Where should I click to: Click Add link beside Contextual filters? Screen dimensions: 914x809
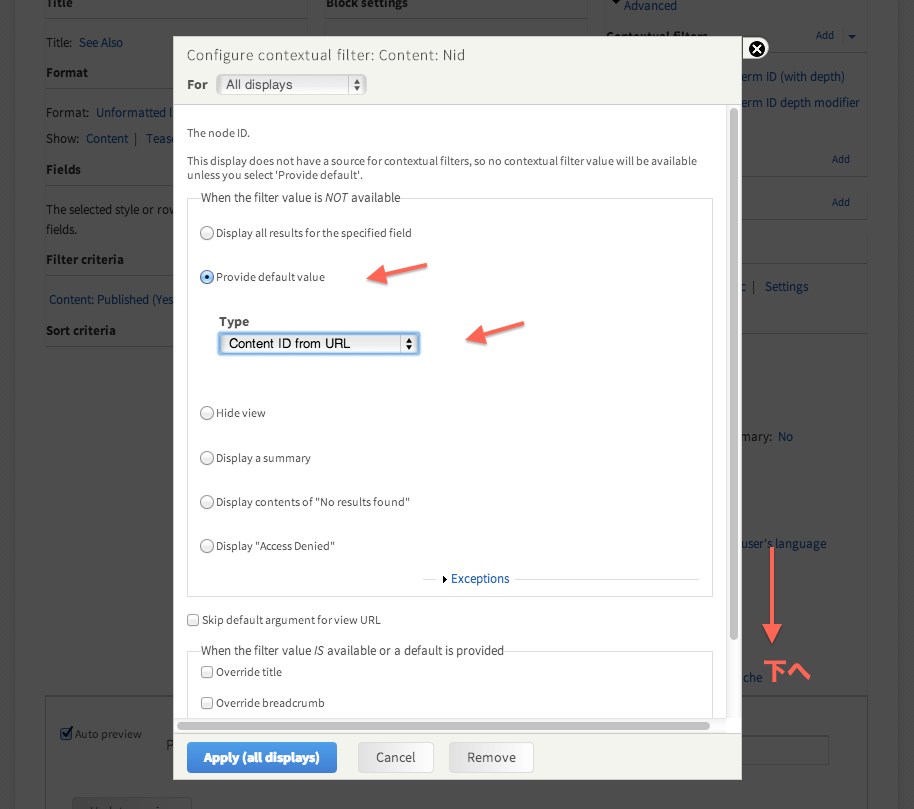point(824,36)
